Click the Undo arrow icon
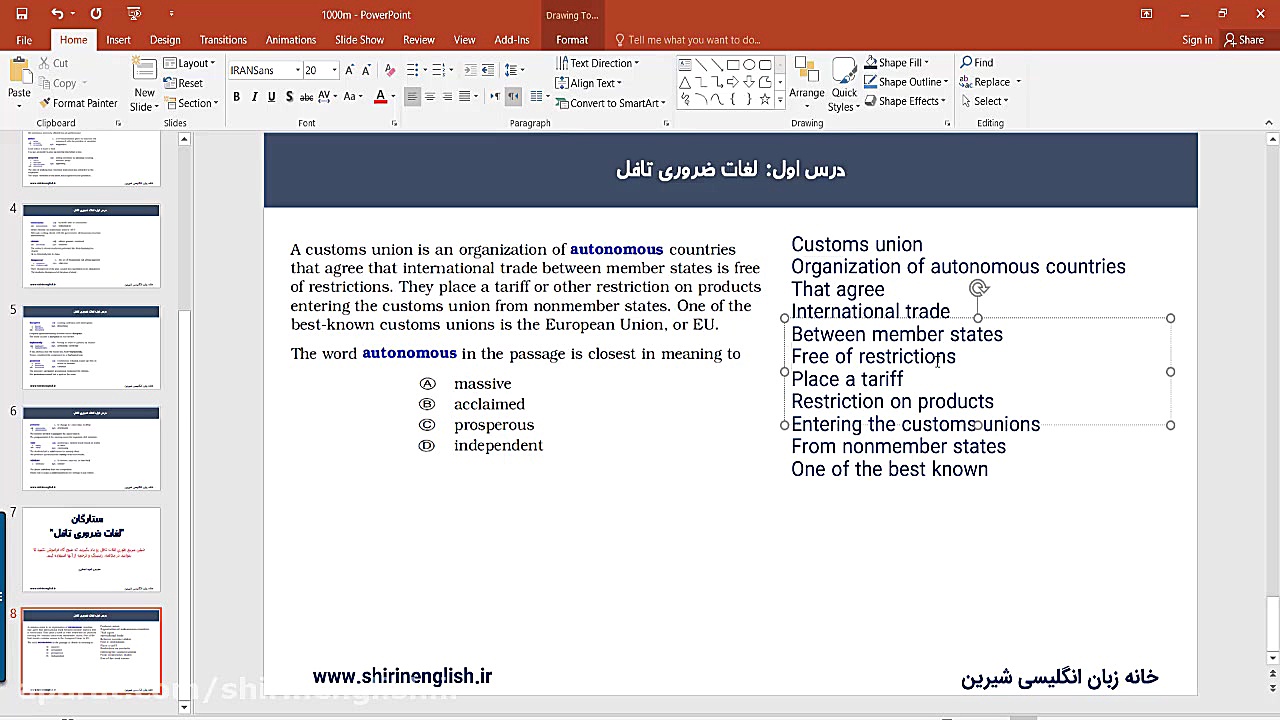This screenshot has height=720, width=1280. pyautogui.click(x=57, y=14)
